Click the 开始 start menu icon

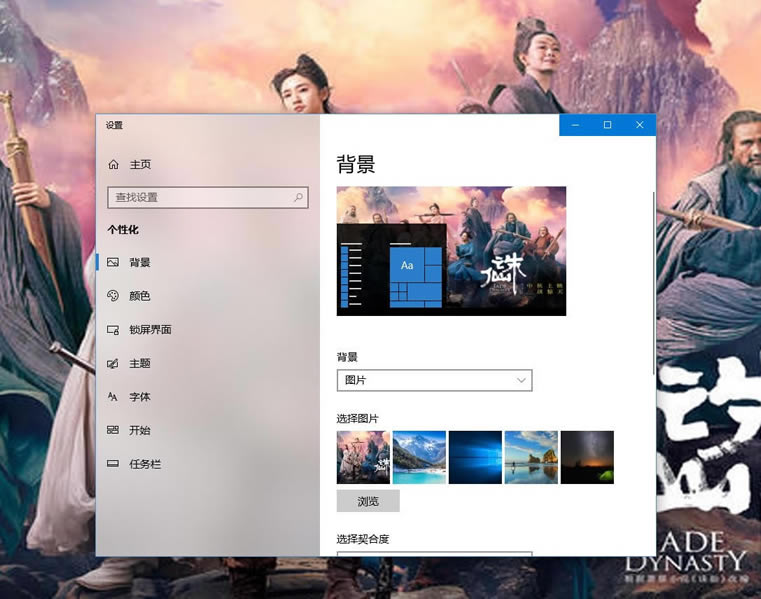(x=113, y=430)
